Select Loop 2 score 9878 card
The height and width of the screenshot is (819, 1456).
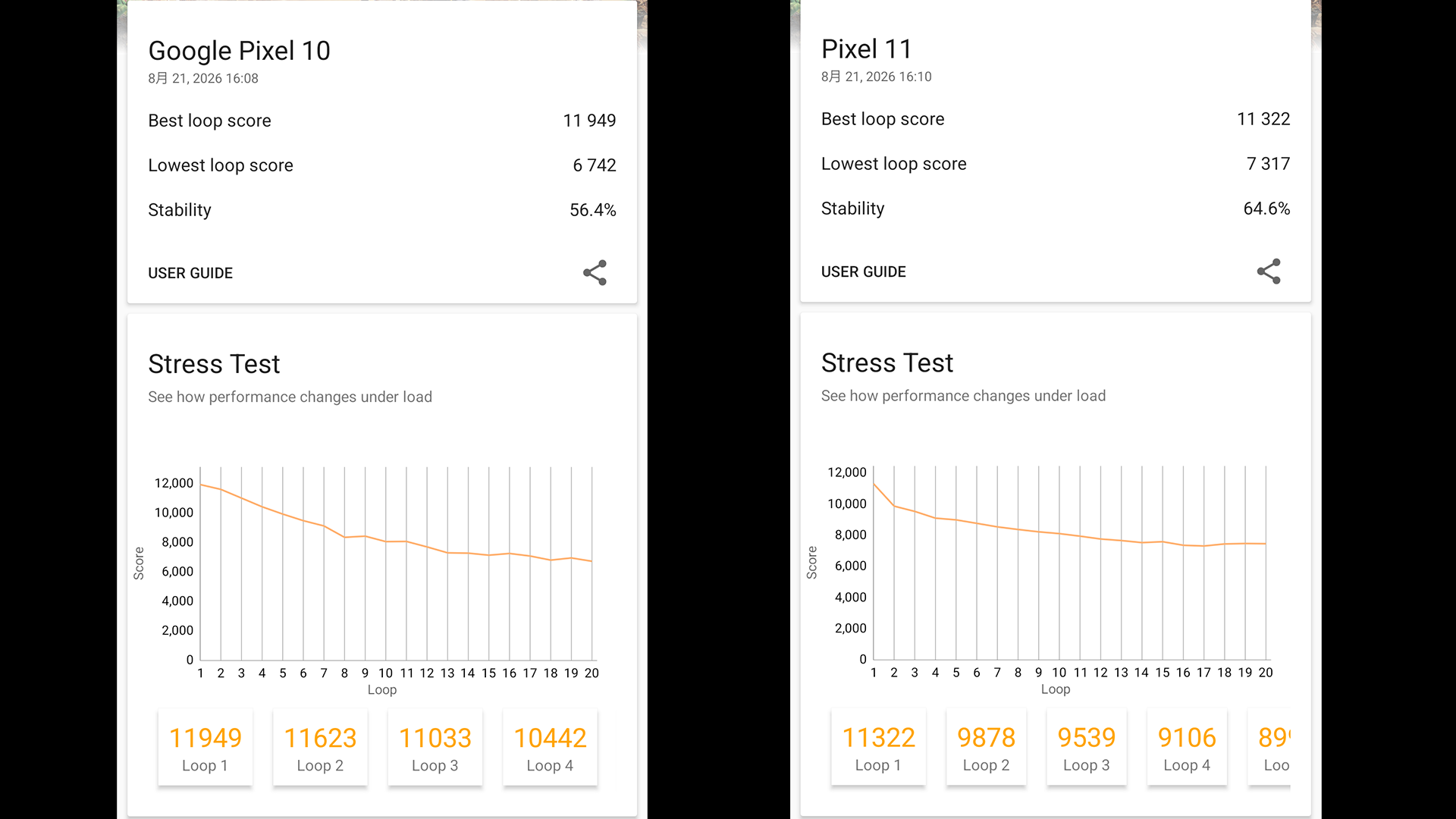tap(987, 747)
